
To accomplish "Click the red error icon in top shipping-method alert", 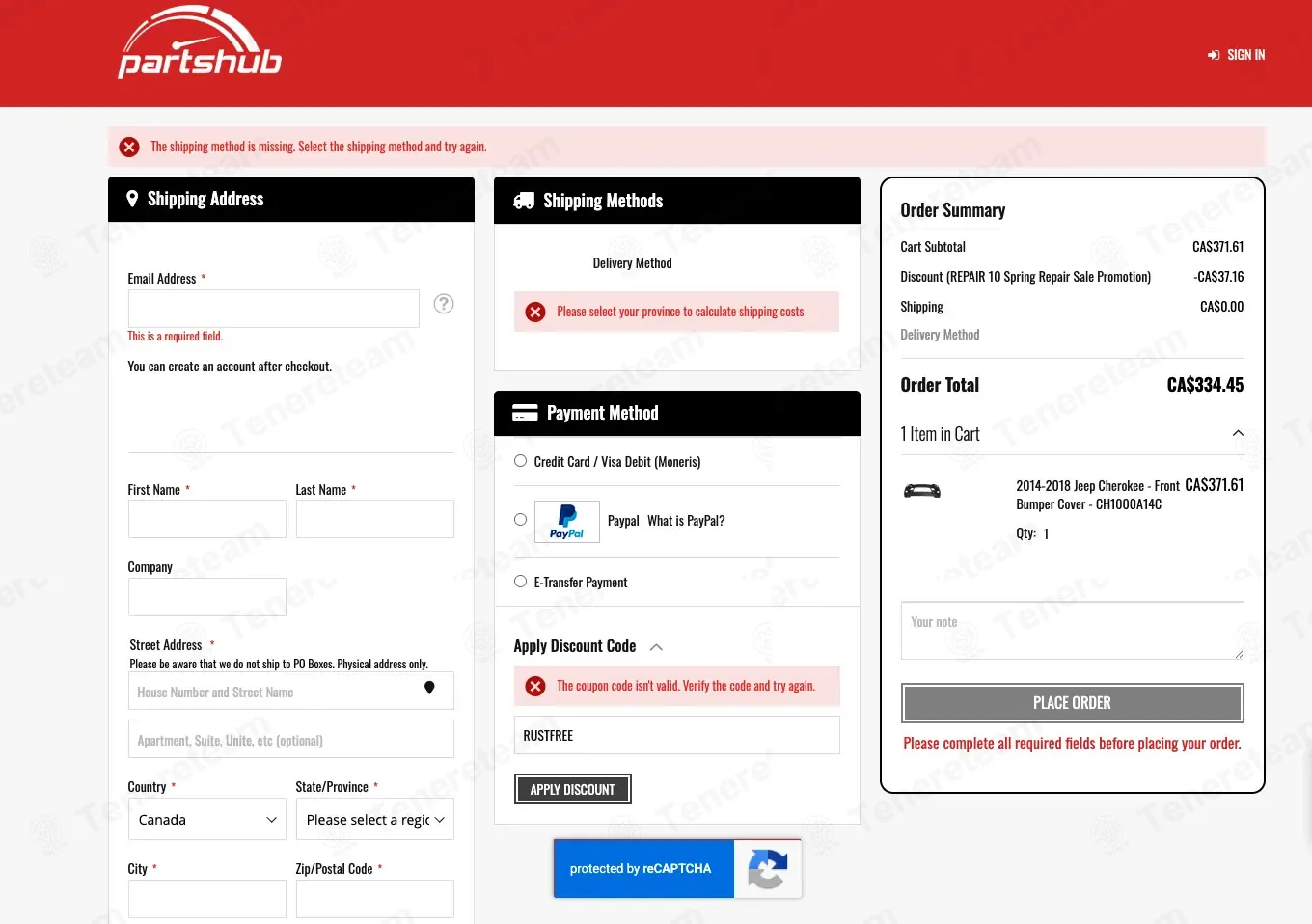I will pyautogui.click(x=129, y=147).
